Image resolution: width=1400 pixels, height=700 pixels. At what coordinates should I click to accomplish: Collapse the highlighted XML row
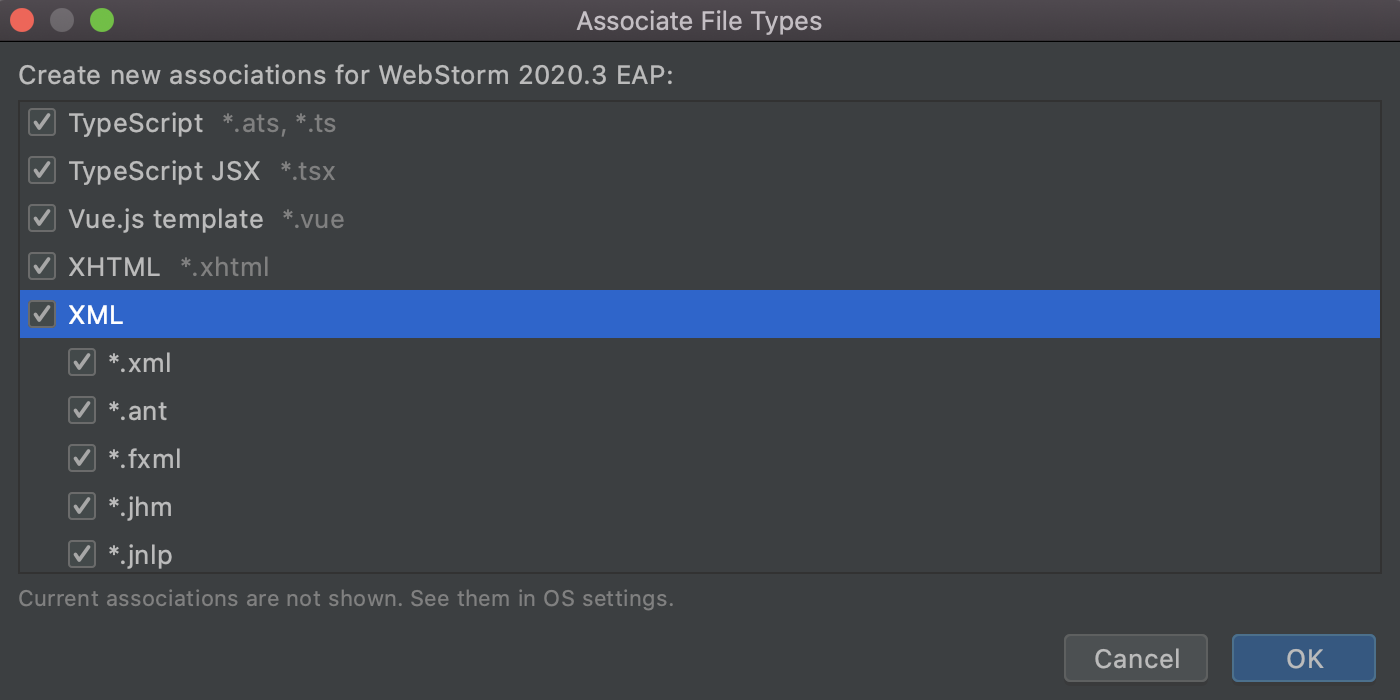pos(96,315)
